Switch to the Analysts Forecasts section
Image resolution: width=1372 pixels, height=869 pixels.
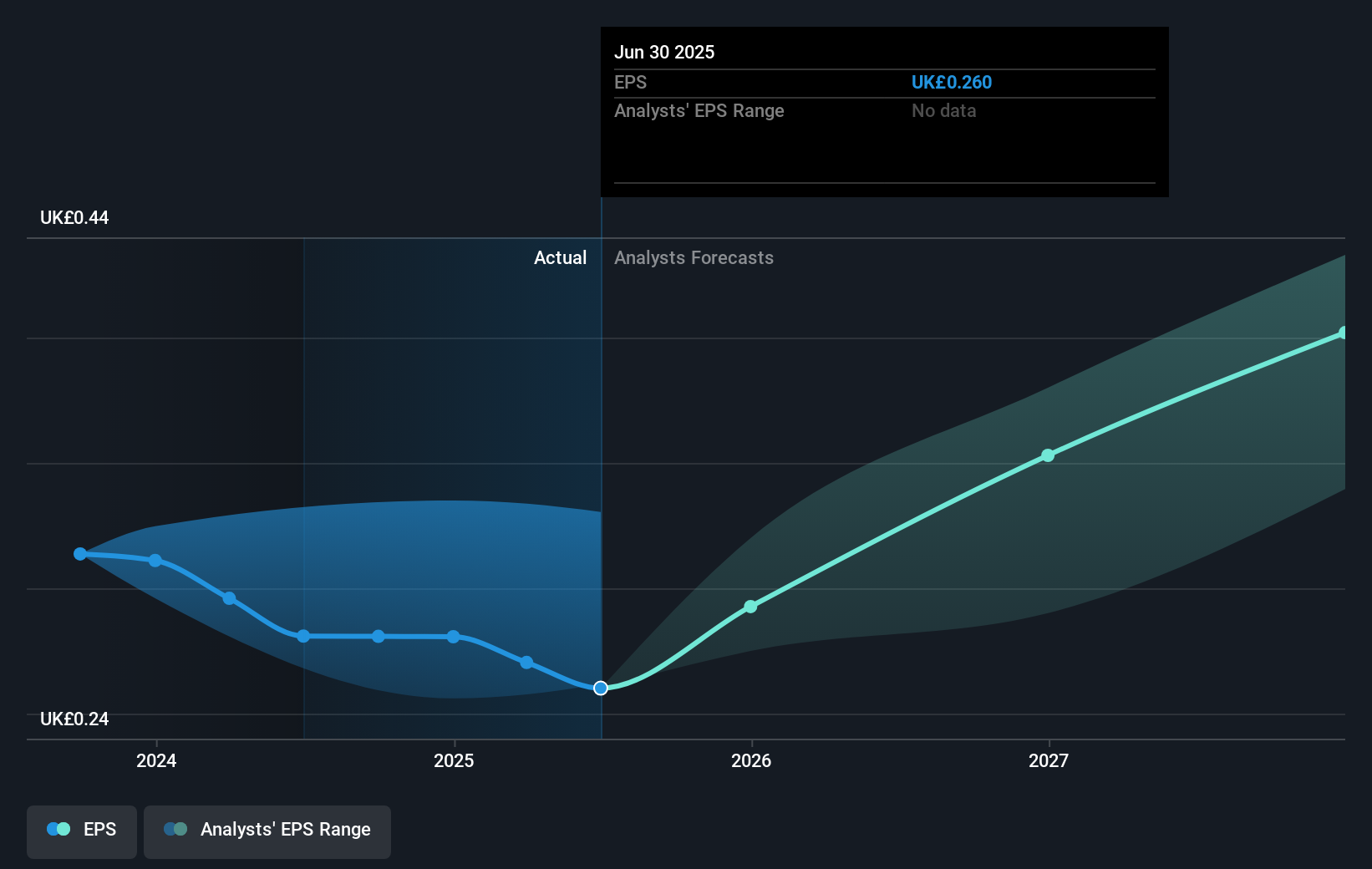[694, 257]
